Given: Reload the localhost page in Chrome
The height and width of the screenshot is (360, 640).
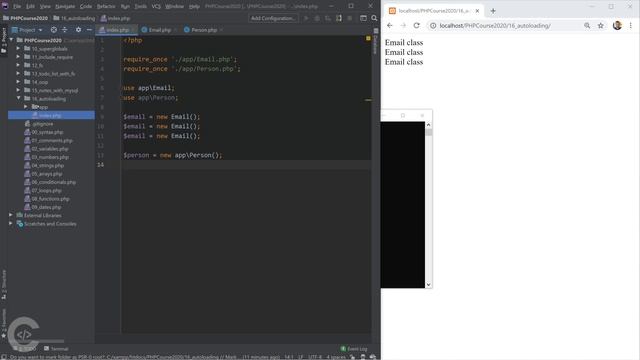Looking at the screenshot, I should pos(416,25).
